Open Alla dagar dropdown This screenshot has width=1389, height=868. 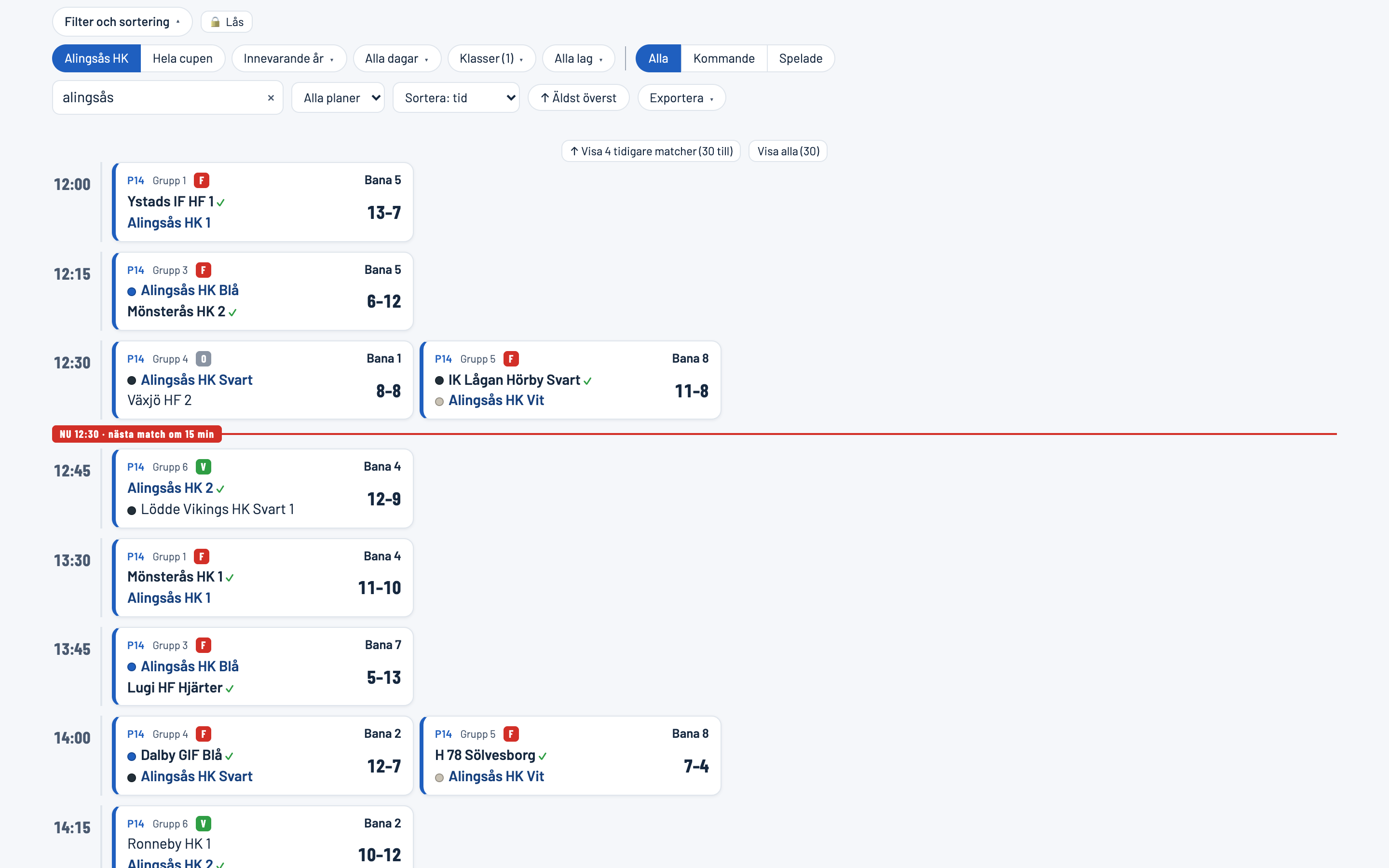point(397,58)
